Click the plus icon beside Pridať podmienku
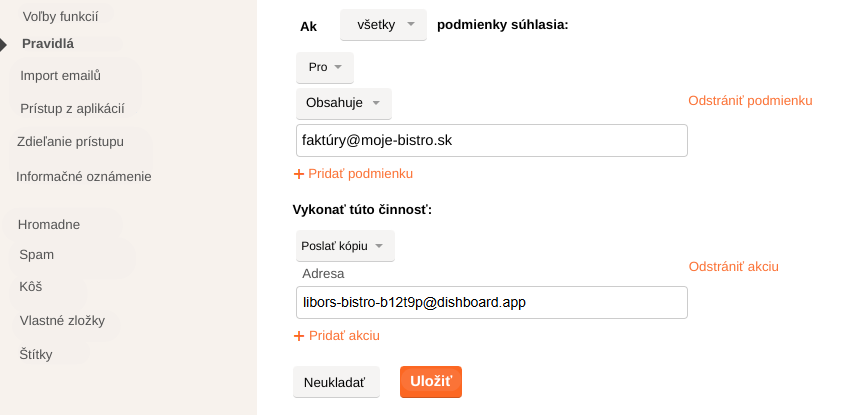 click(x=298, y=174)
